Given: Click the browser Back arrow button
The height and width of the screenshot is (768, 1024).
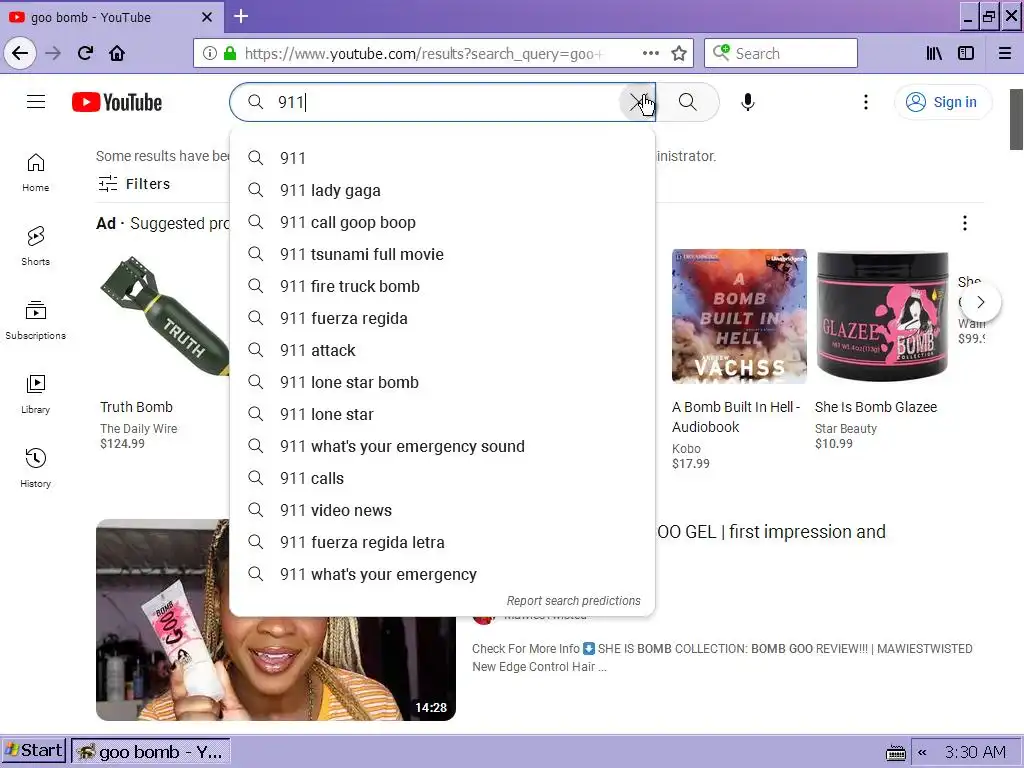Looking at the screenshot, I should tap(20, 53).
